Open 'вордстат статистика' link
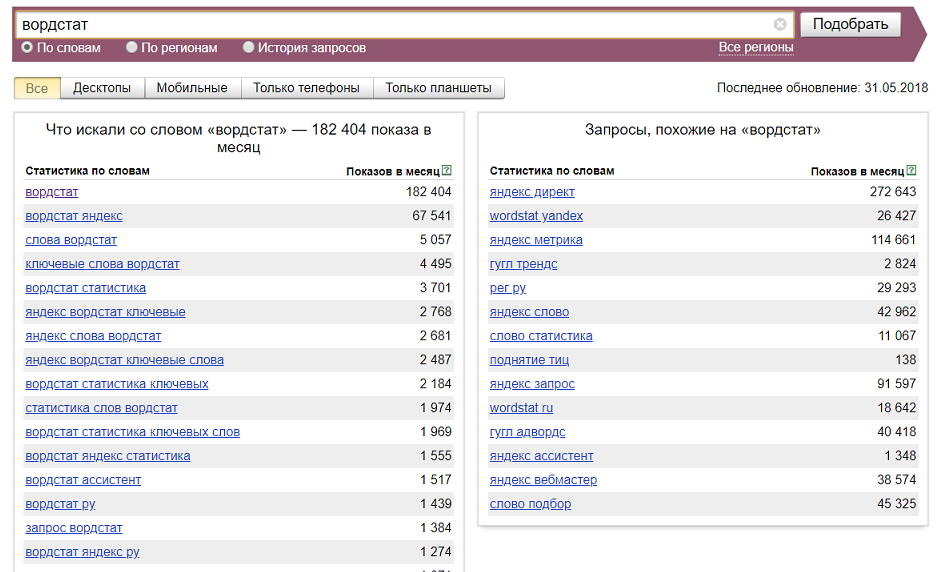Viewport: 936px width, 572px height. pyautogui.click(x=85, y=288)
